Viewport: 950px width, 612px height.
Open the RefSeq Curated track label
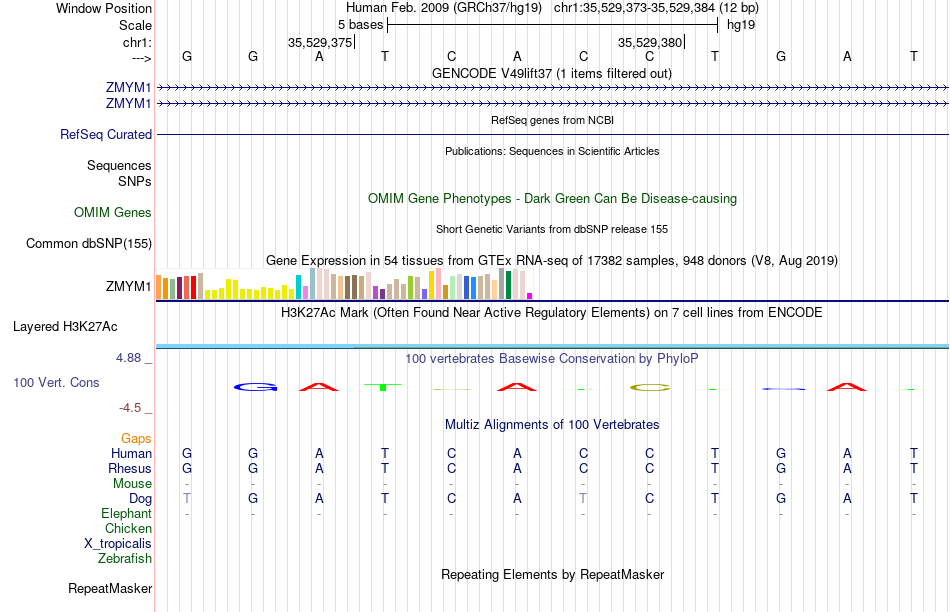click(106, 135)
